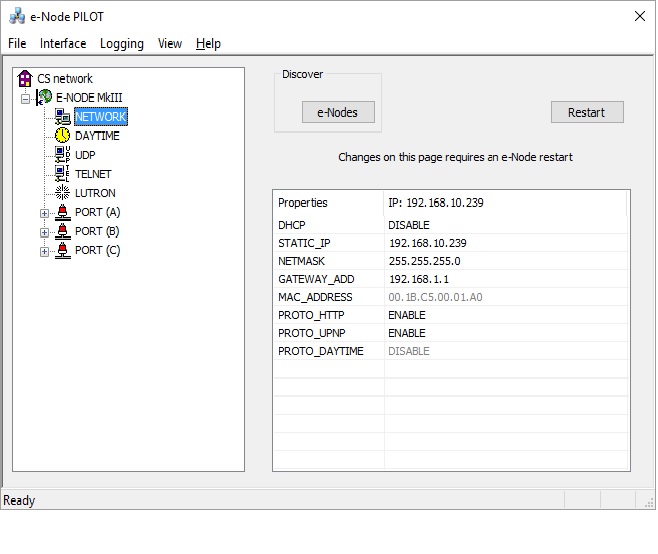Select the E-NODE MkIII tree label
The height and width of the screenshot is (554, 658).
click(x=89, y=97)
